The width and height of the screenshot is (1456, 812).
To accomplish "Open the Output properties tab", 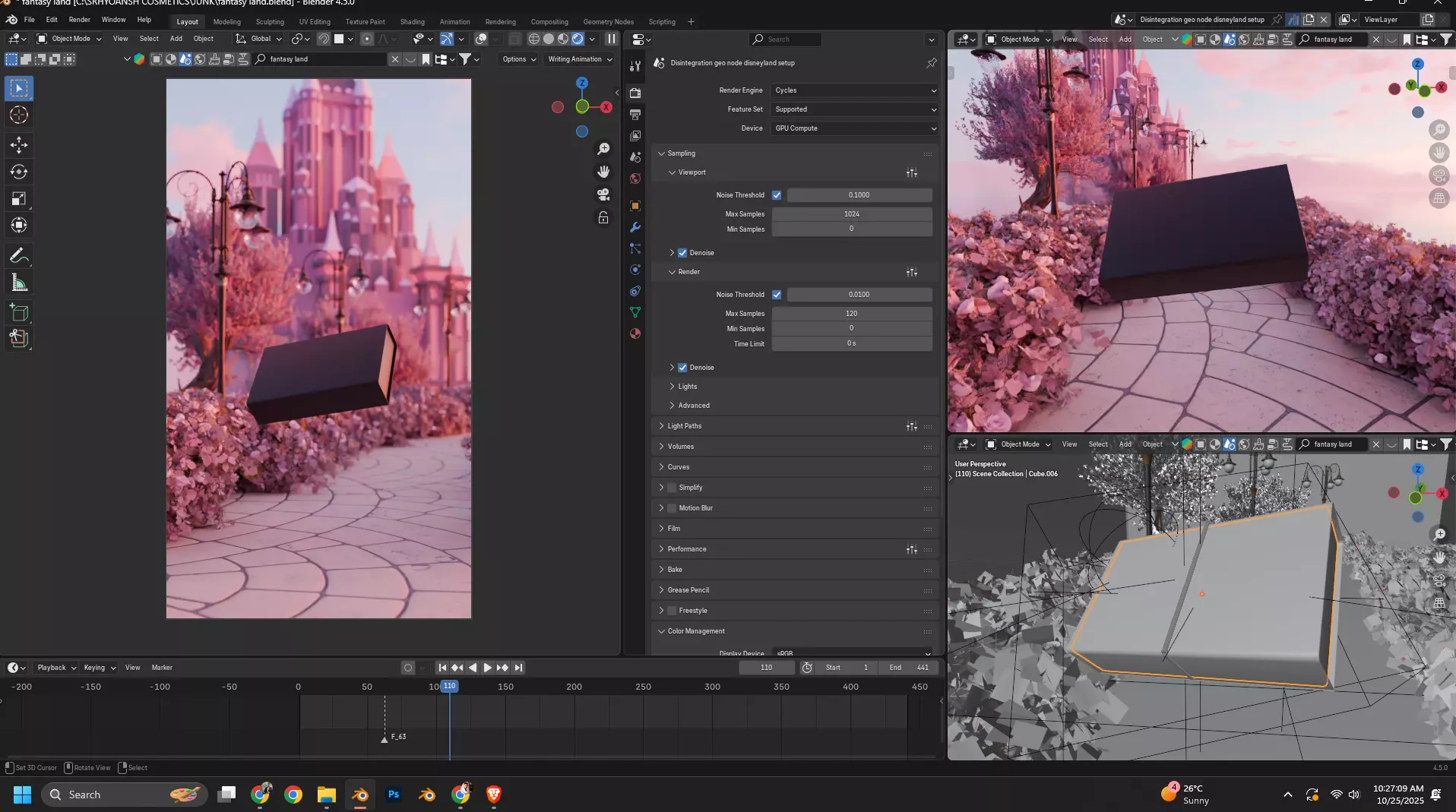I will click(x=635, y=114).
